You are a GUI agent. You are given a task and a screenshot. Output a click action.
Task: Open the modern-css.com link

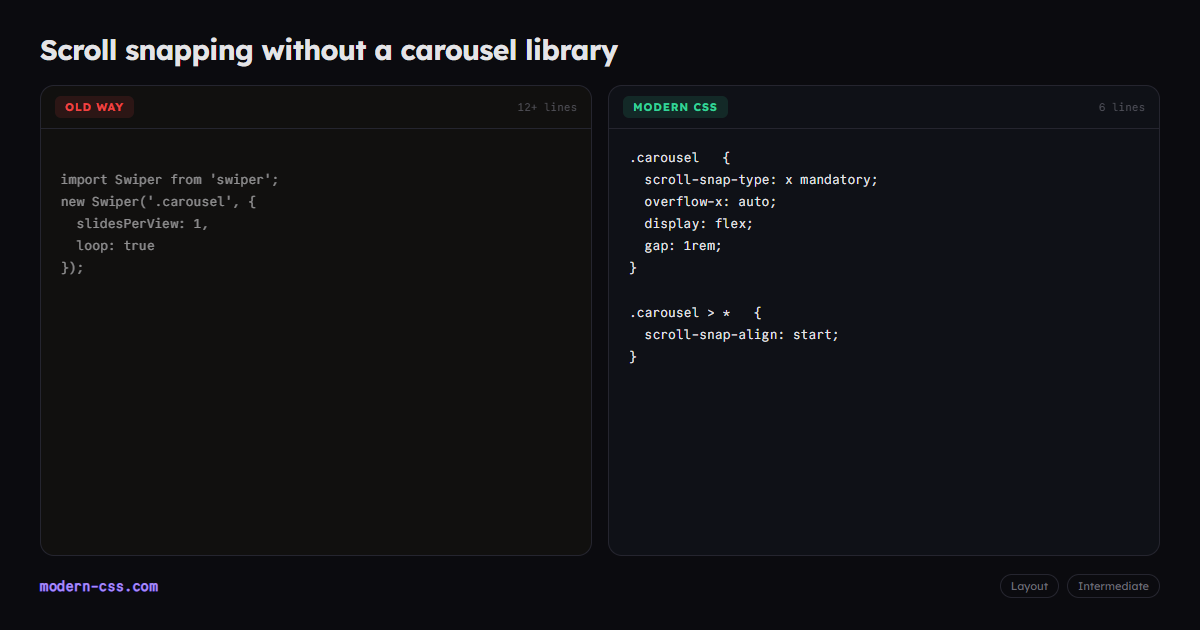(x=99, y=587)
